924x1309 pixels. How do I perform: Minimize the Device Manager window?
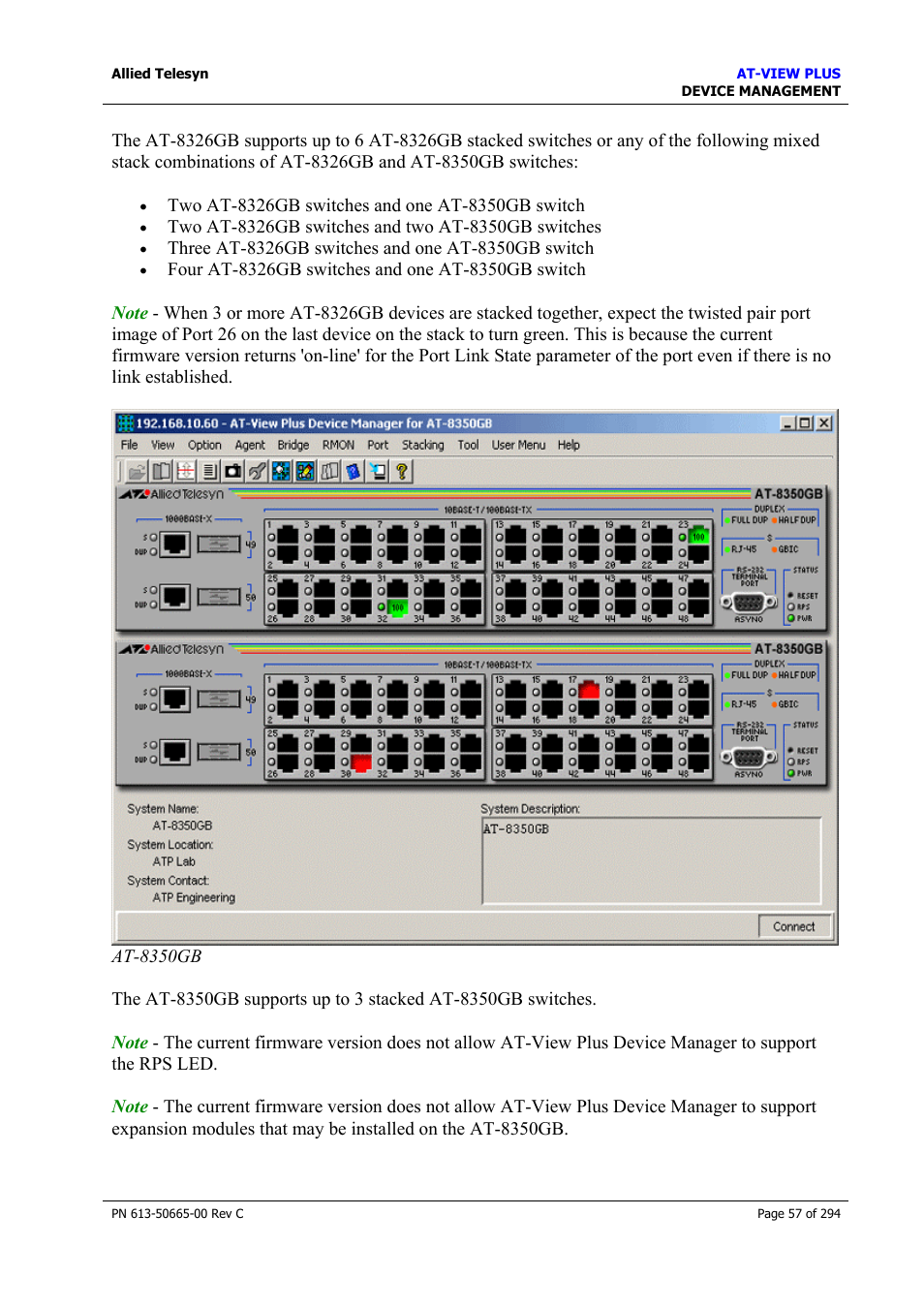pos(788,423)
